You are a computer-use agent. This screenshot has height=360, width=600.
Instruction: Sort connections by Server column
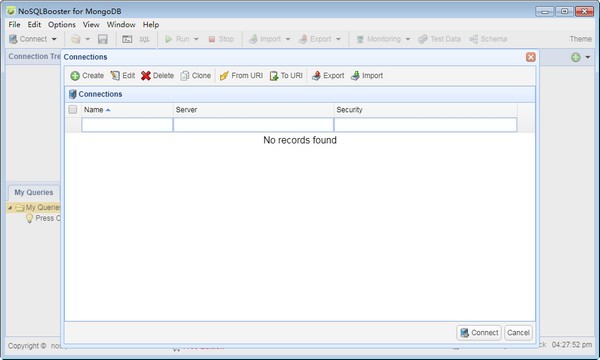pos(253,110)
